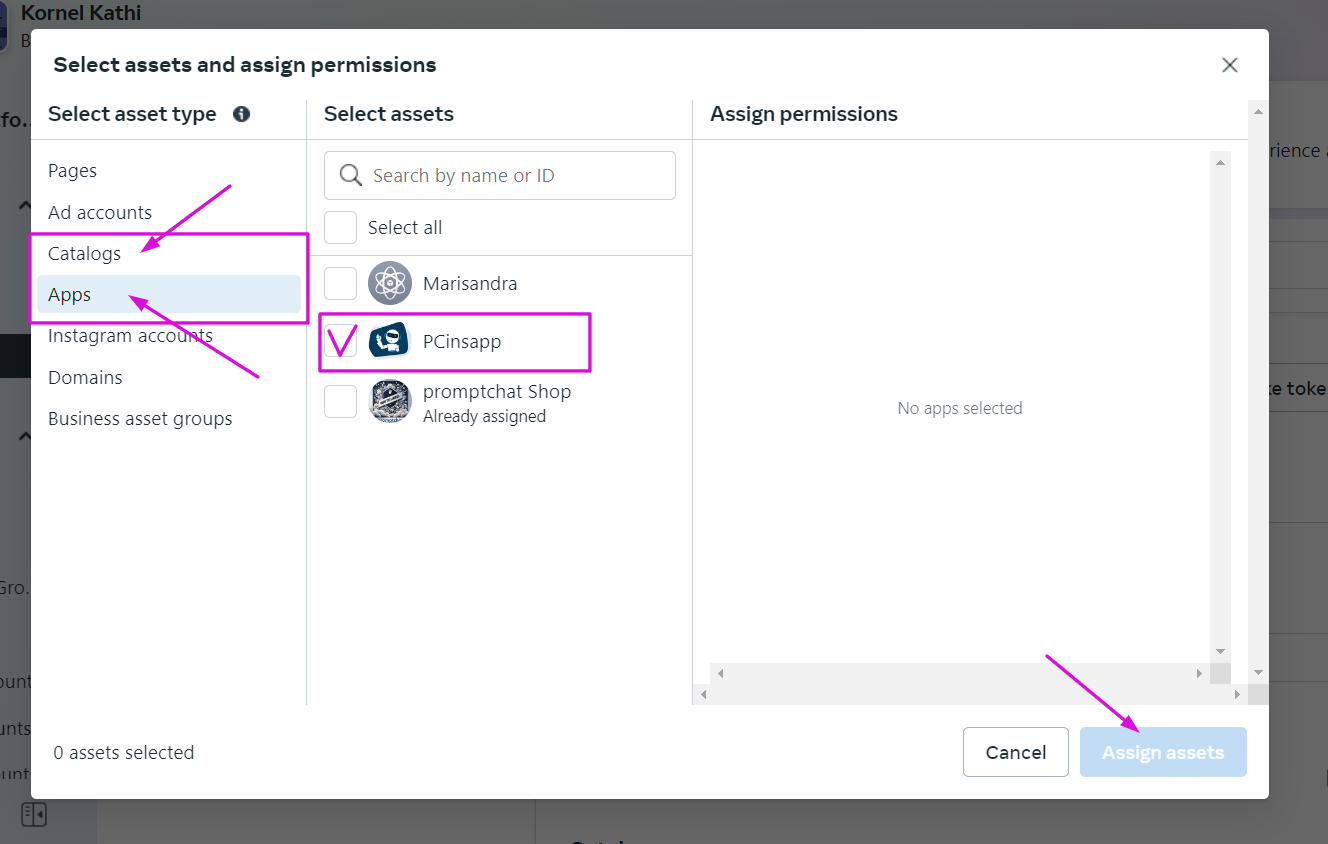
Task: Click the Search by name or ID field
Action: pyautogui.click(x=515, y=176)
